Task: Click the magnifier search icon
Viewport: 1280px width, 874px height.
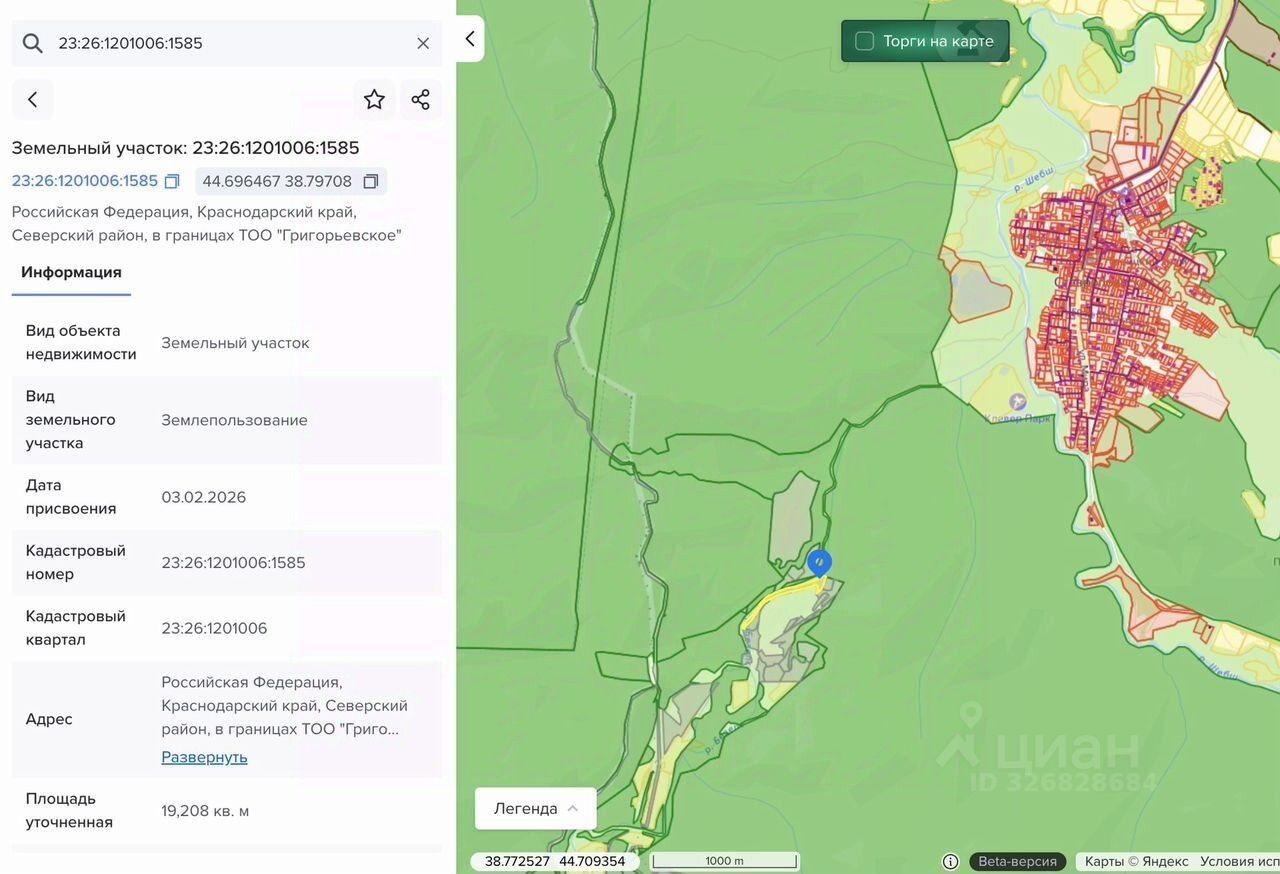Action: [33, 43]
